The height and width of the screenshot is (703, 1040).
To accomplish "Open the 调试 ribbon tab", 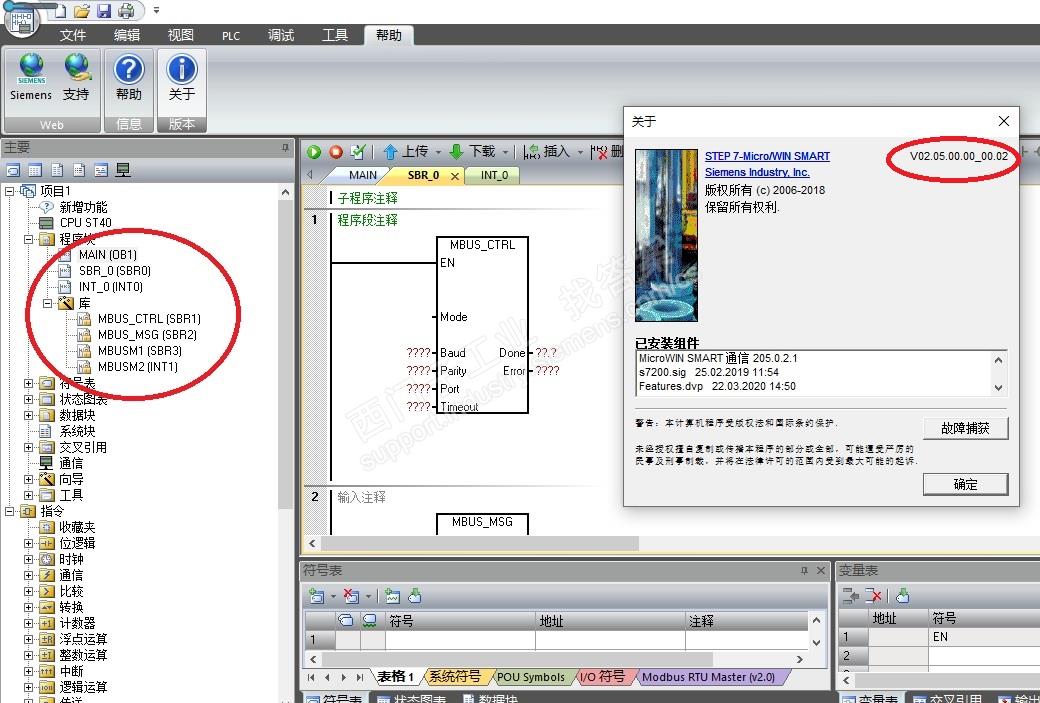I will click(281, 35).
